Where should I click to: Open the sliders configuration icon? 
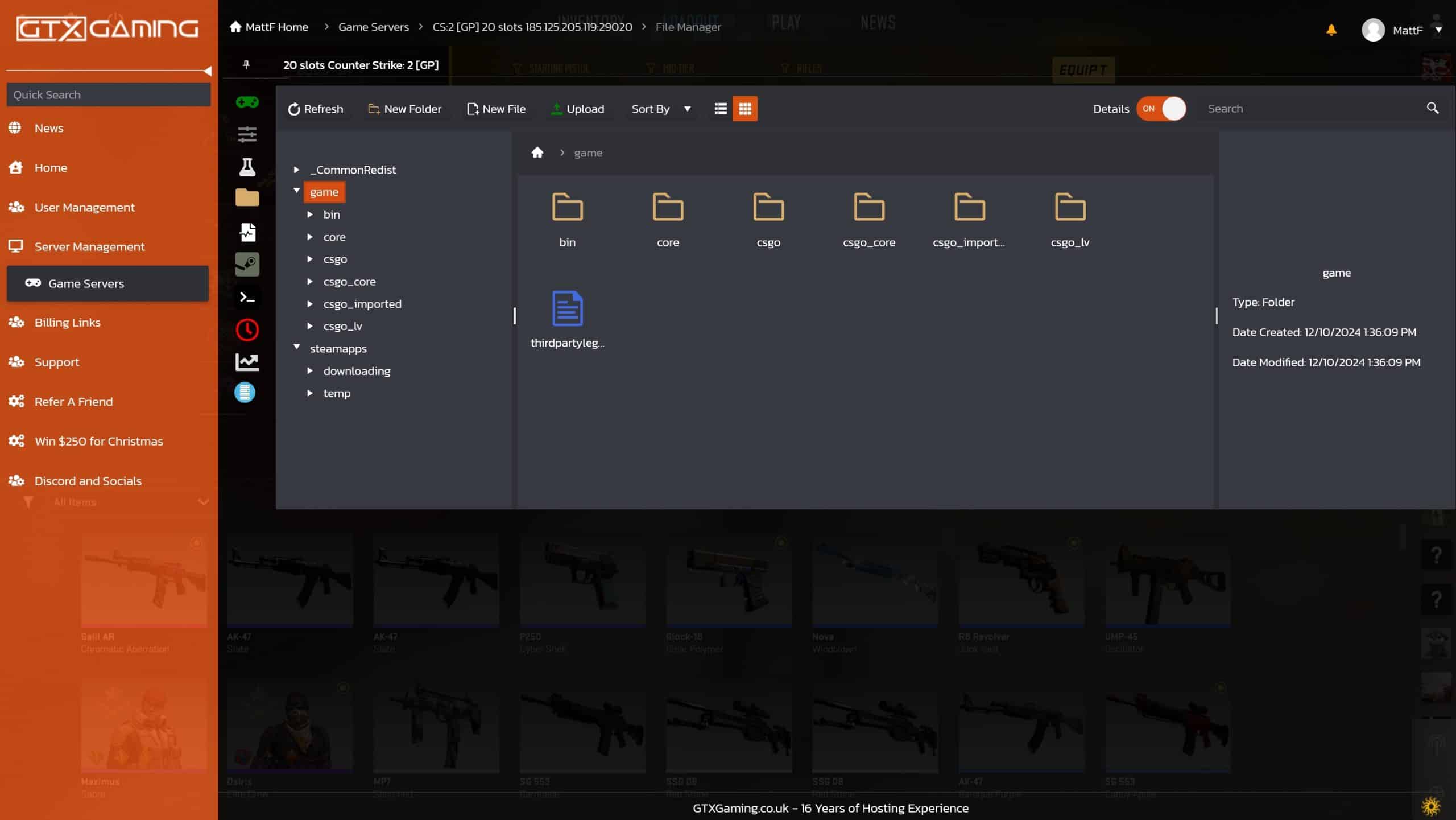point(247,135)
